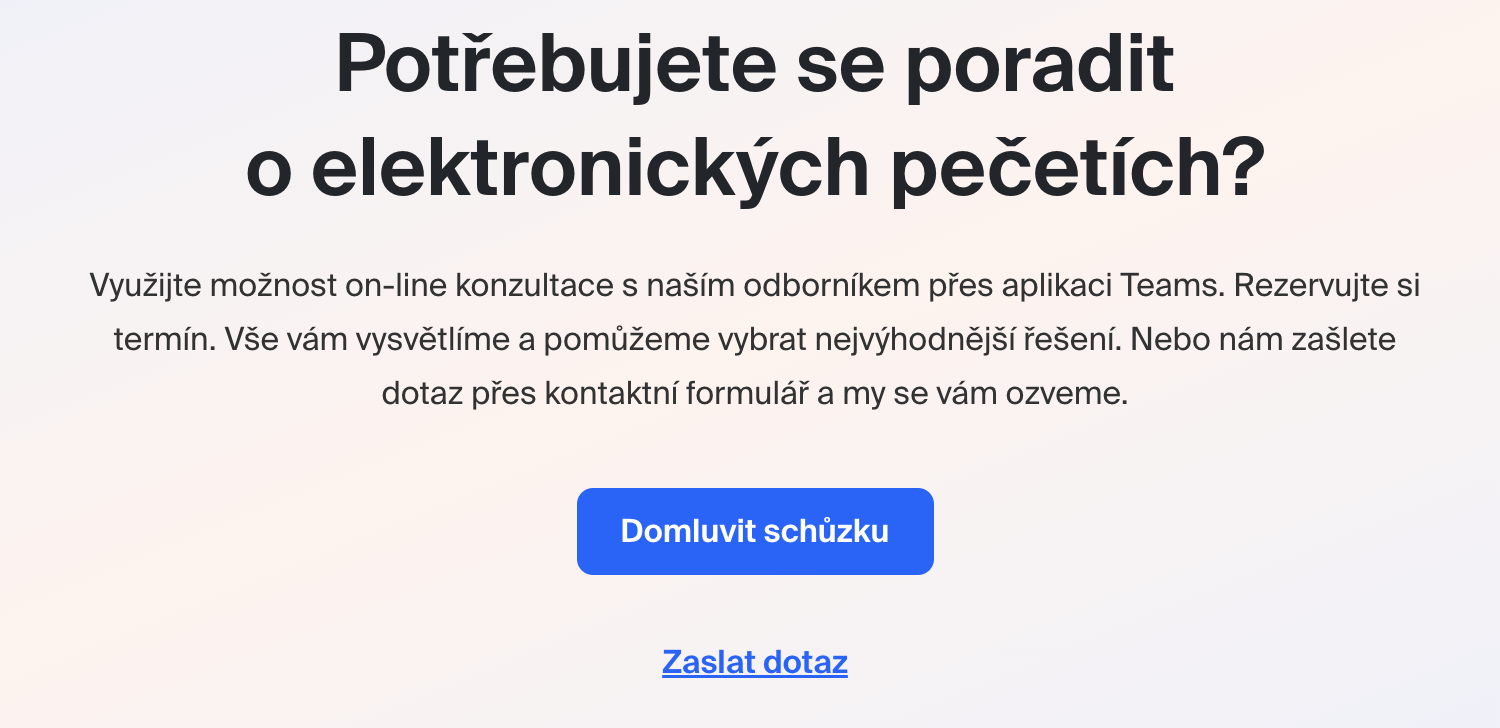Click the Domluvit schůzku button

[x=755, y=531]
